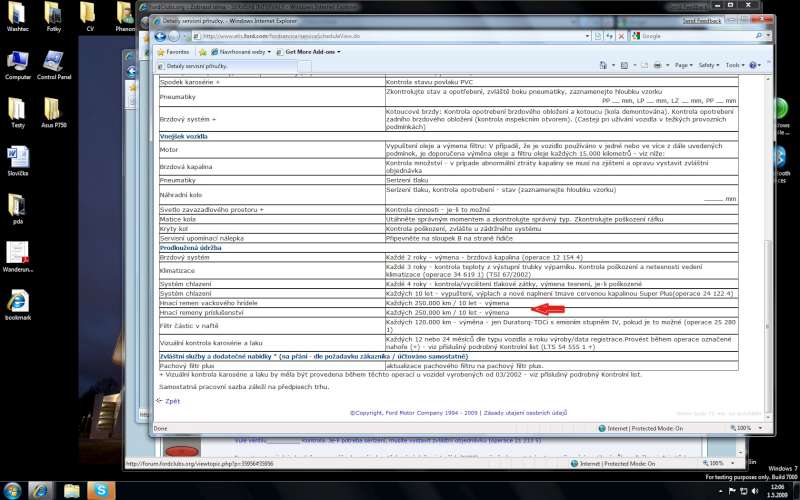This screenshot has height=500, width=800.
Task: Open the Tools dropdown in command bar
Action: 735,65
